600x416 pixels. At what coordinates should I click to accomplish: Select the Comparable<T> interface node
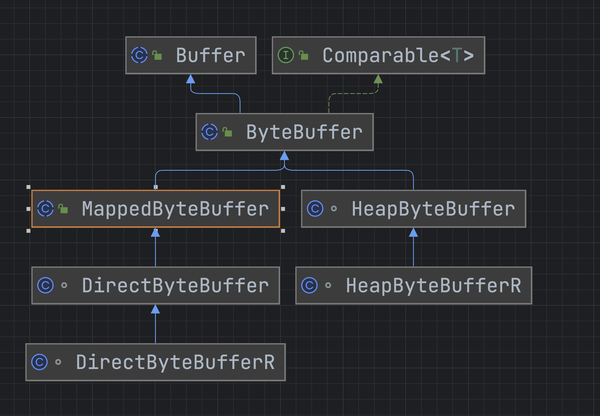click(378, 55)
